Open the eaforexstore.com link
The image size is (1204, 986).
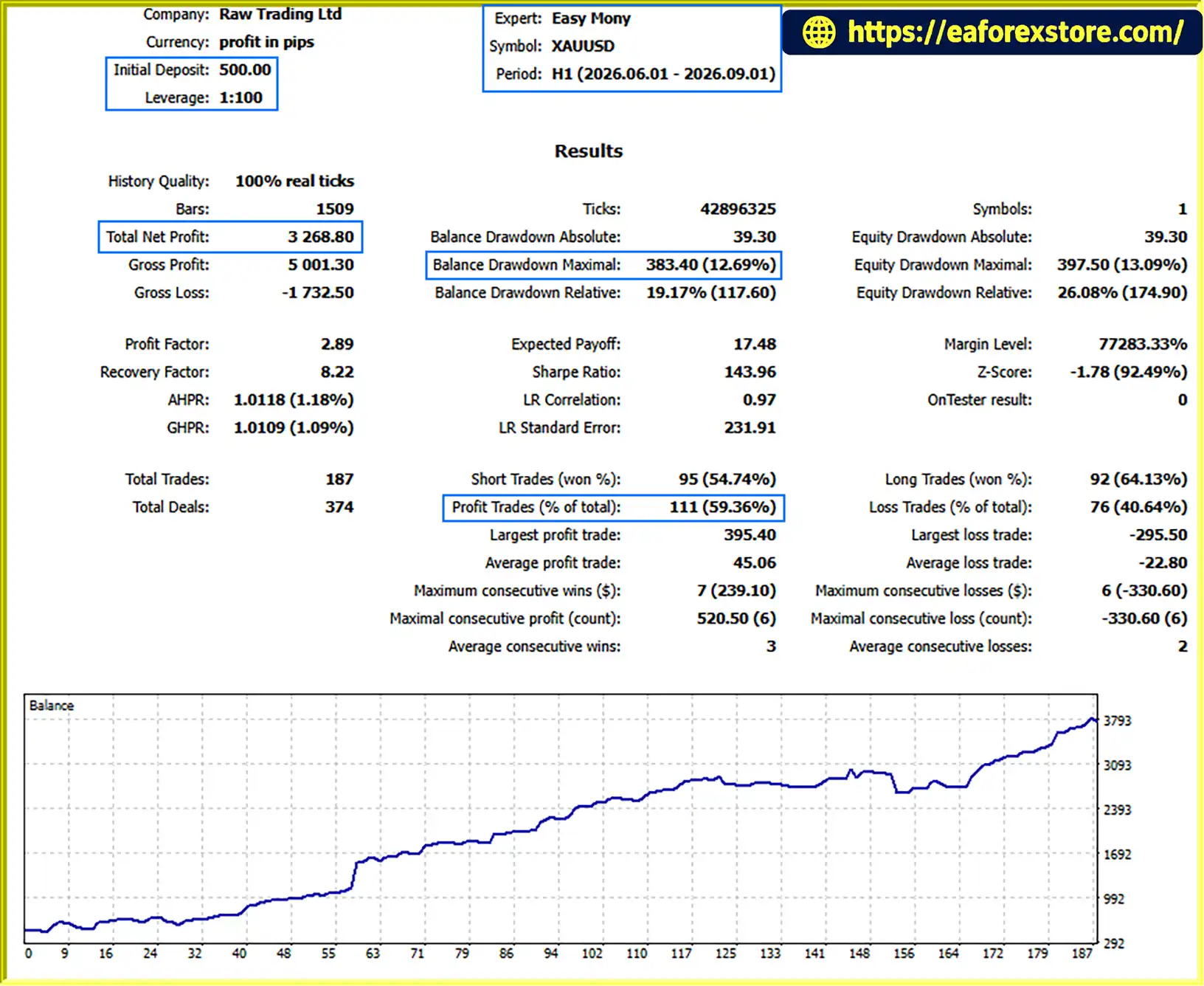pos(1015,32)
